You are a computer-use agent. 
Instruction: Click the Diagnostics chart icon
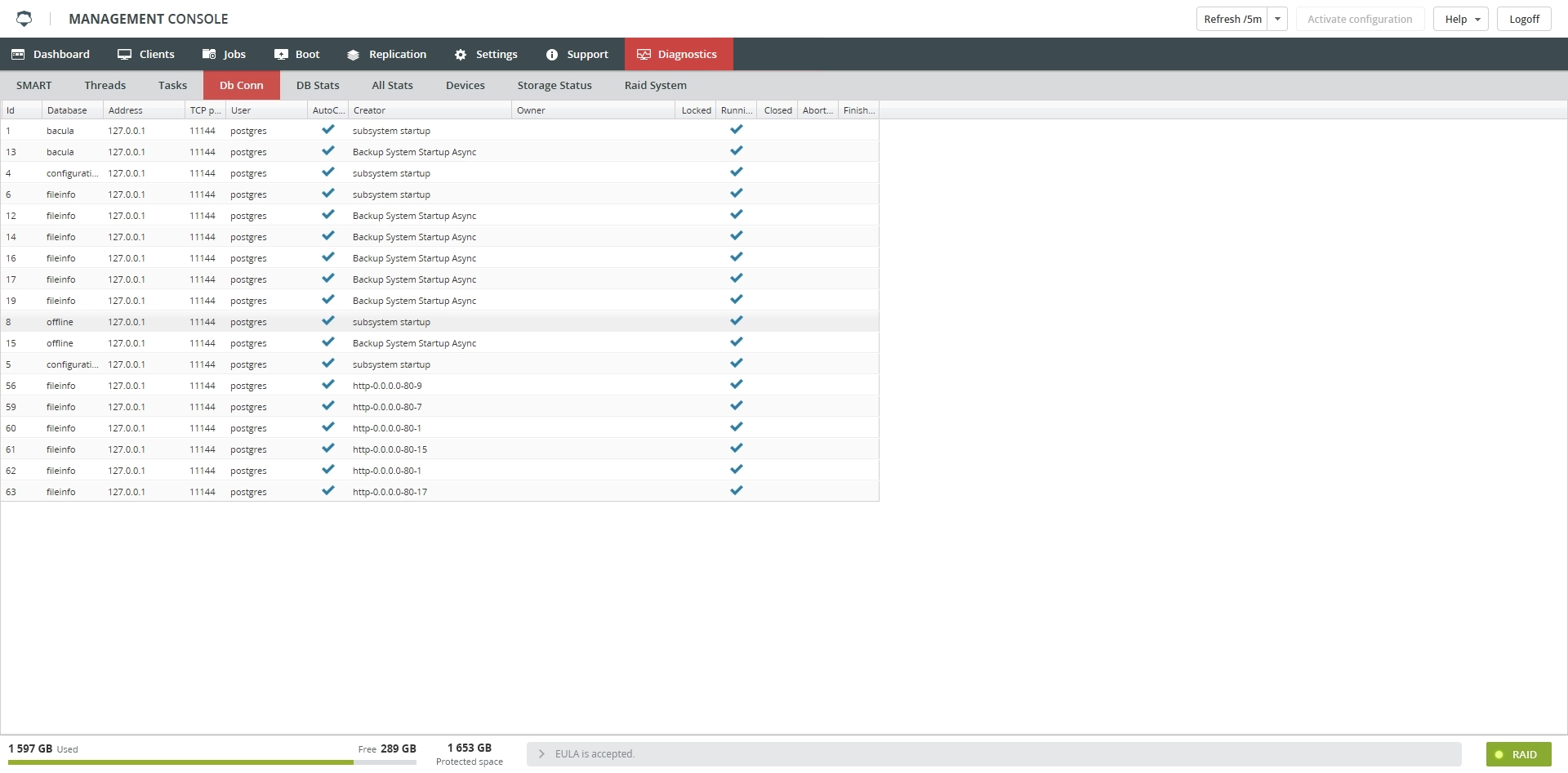pos(644,54)
